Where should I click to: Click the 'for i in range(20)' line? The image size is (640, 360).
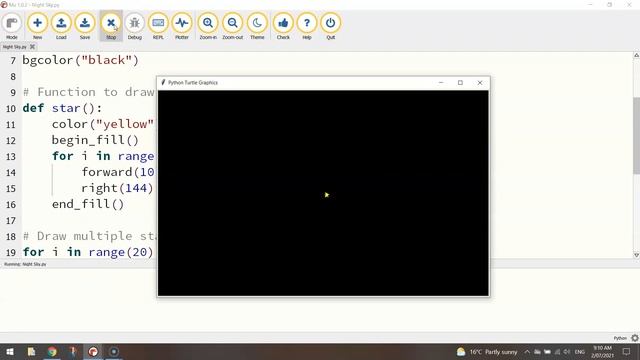click(88, 252)
